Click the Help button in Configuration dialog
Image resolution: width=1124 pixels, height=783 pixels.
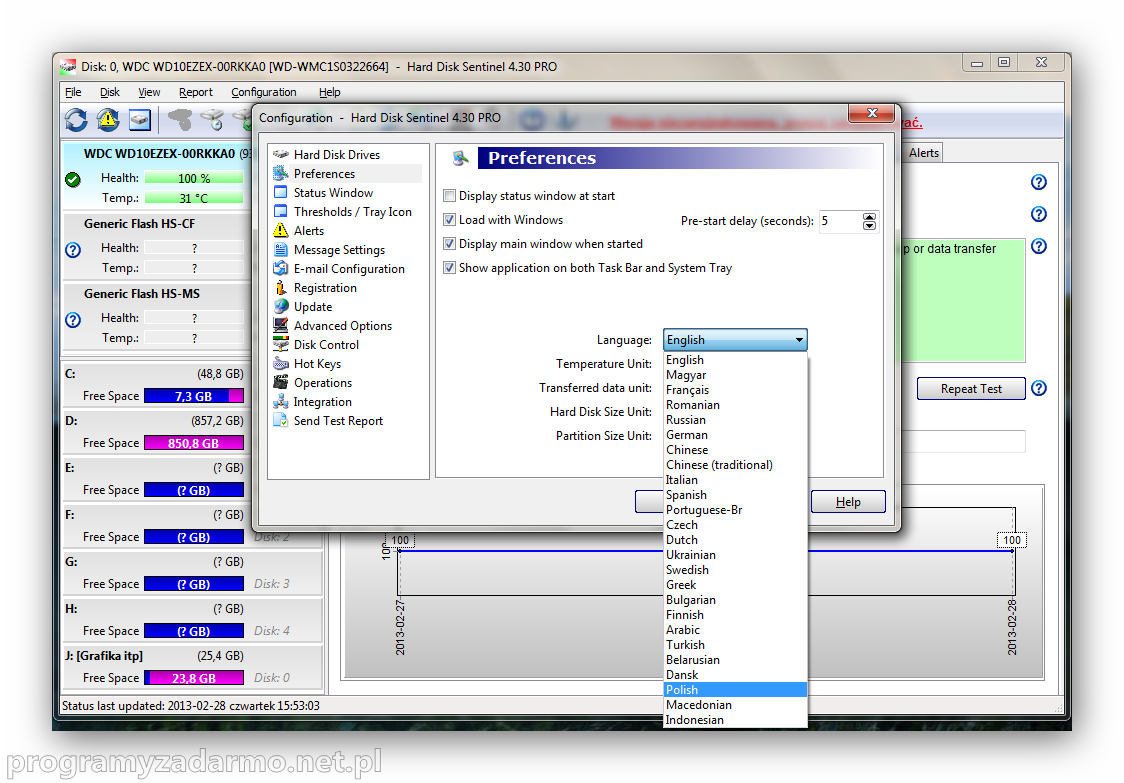pyautogui.click(x=848, y=502)
